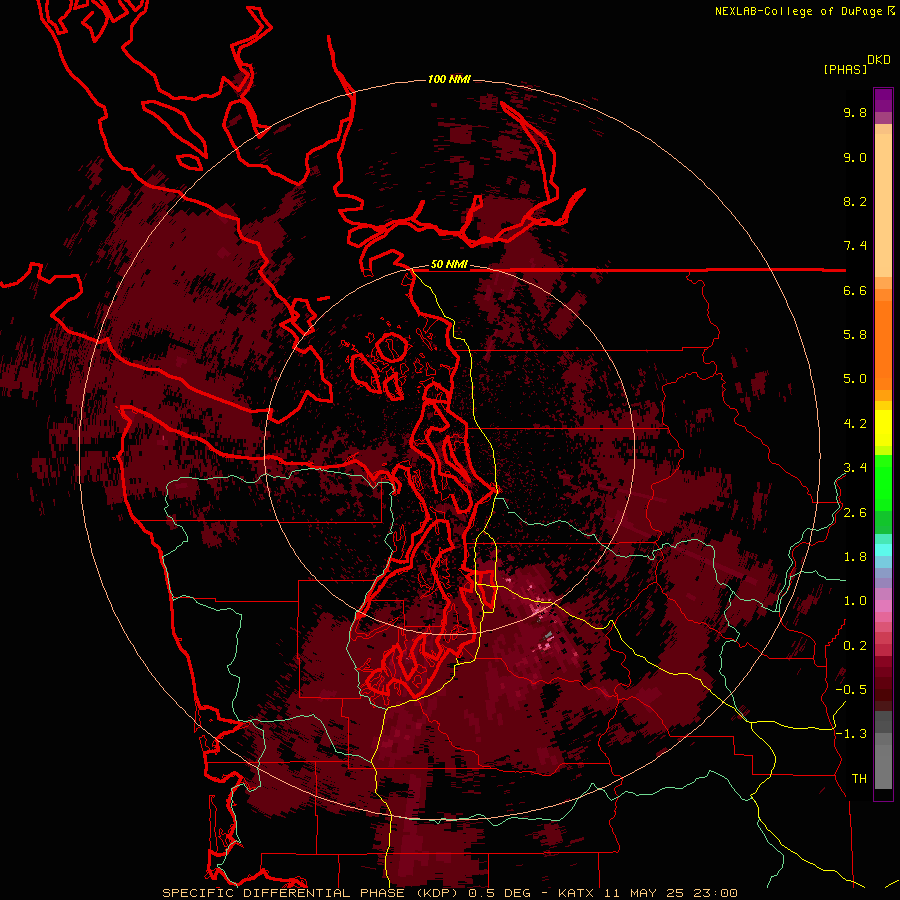The width and height of the screenshot is (900, 900).
Task: Click the 9.0 legend value
Action: [x=855, y=157]
